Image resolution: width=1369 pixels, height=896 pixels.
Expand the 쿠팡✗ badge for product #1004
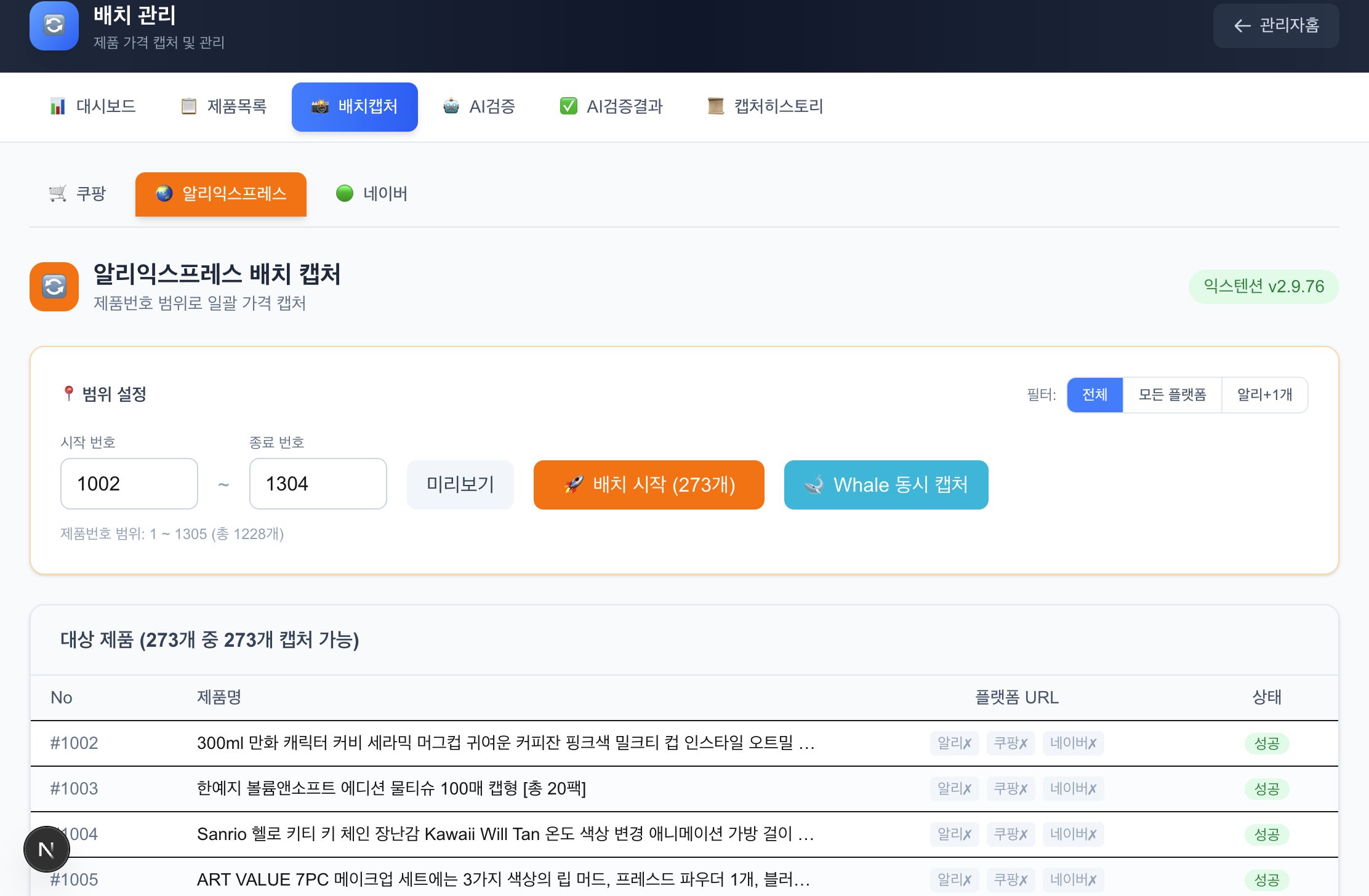click(1010, 834)
